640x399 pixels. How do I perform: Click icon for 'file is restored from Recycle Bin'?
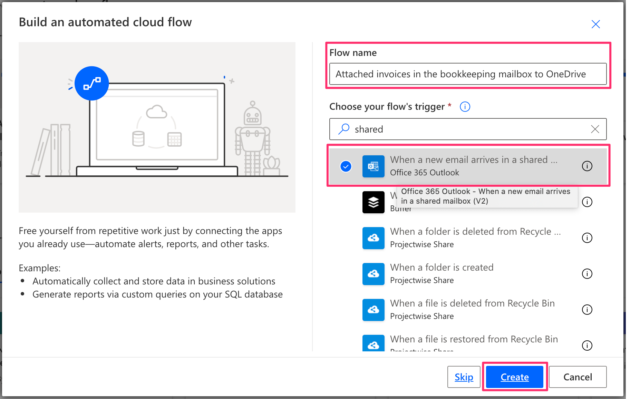point(373,343)
